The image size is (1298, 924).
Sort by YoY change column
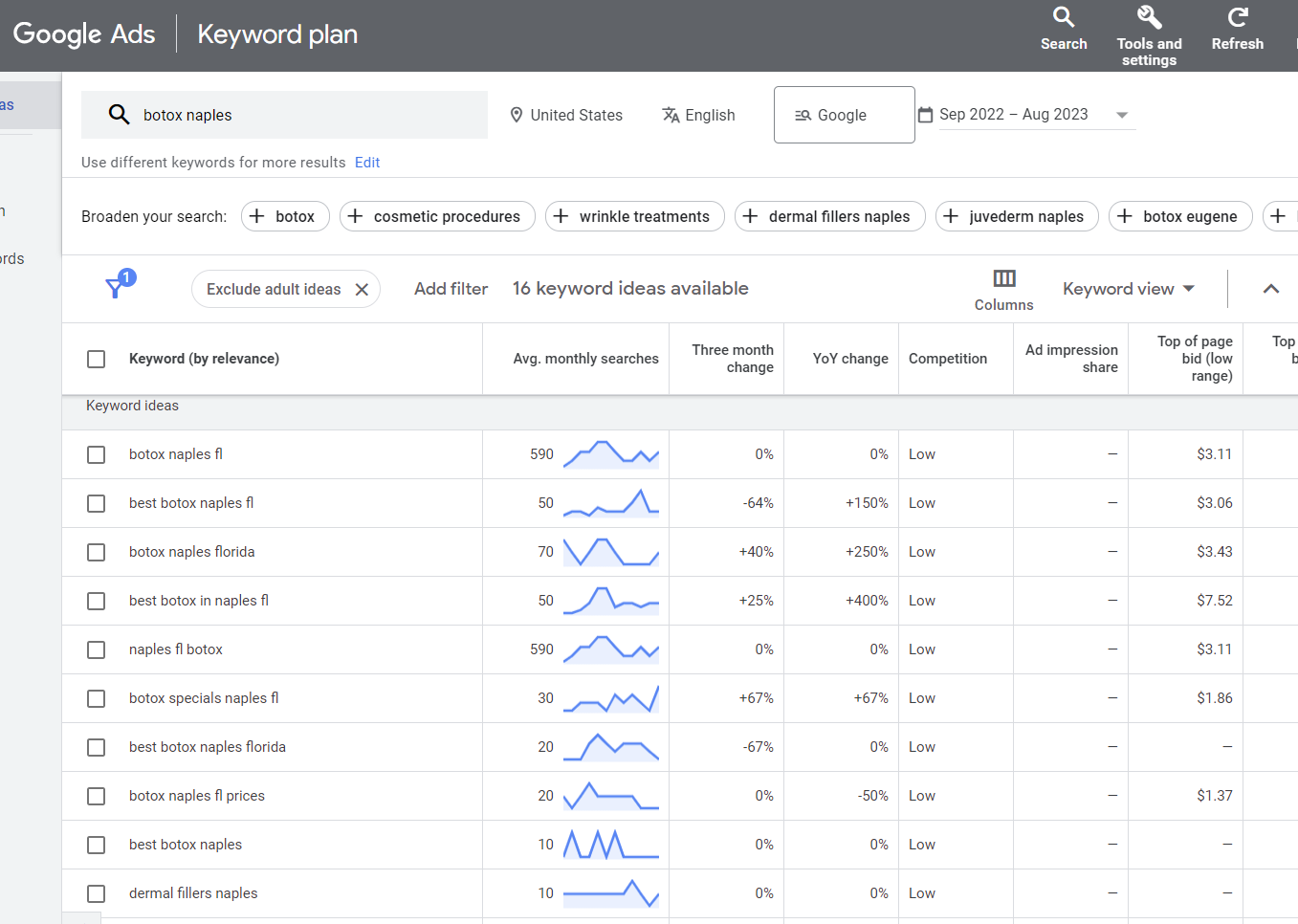click(850, 359)
